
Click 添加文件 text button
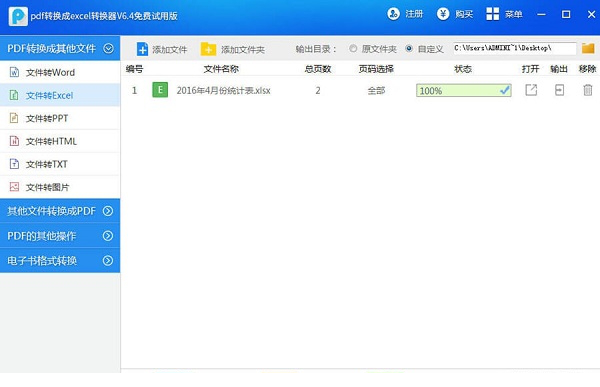(170, 50)
